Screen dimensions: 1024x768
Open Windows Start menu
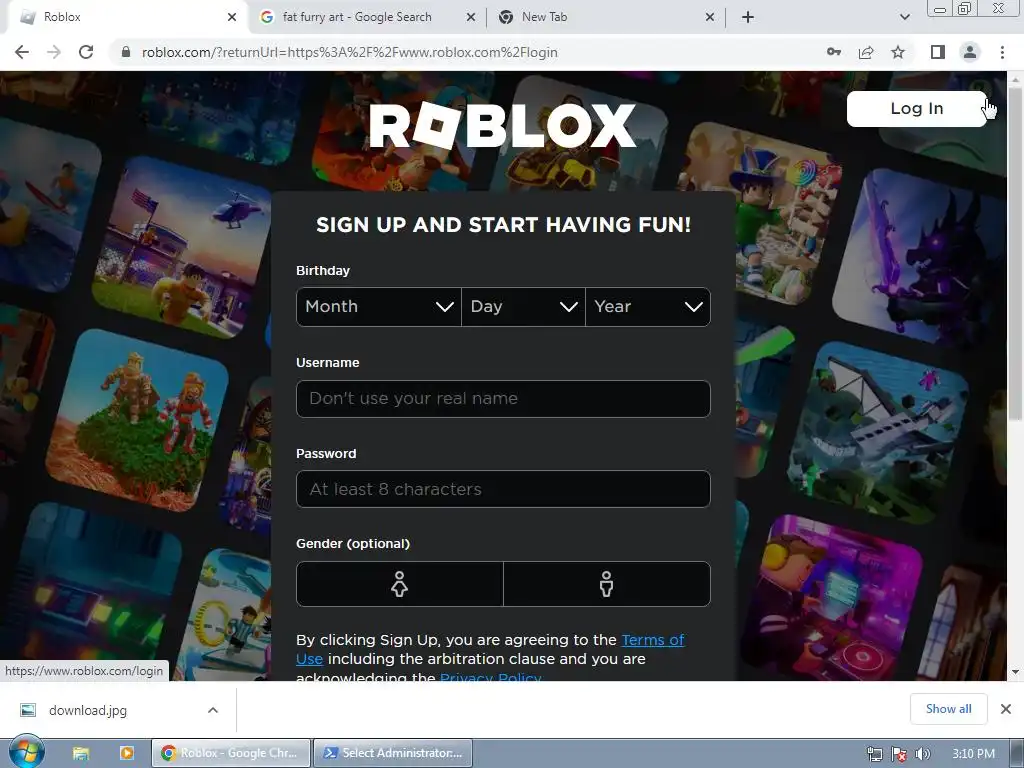point(26,752)
